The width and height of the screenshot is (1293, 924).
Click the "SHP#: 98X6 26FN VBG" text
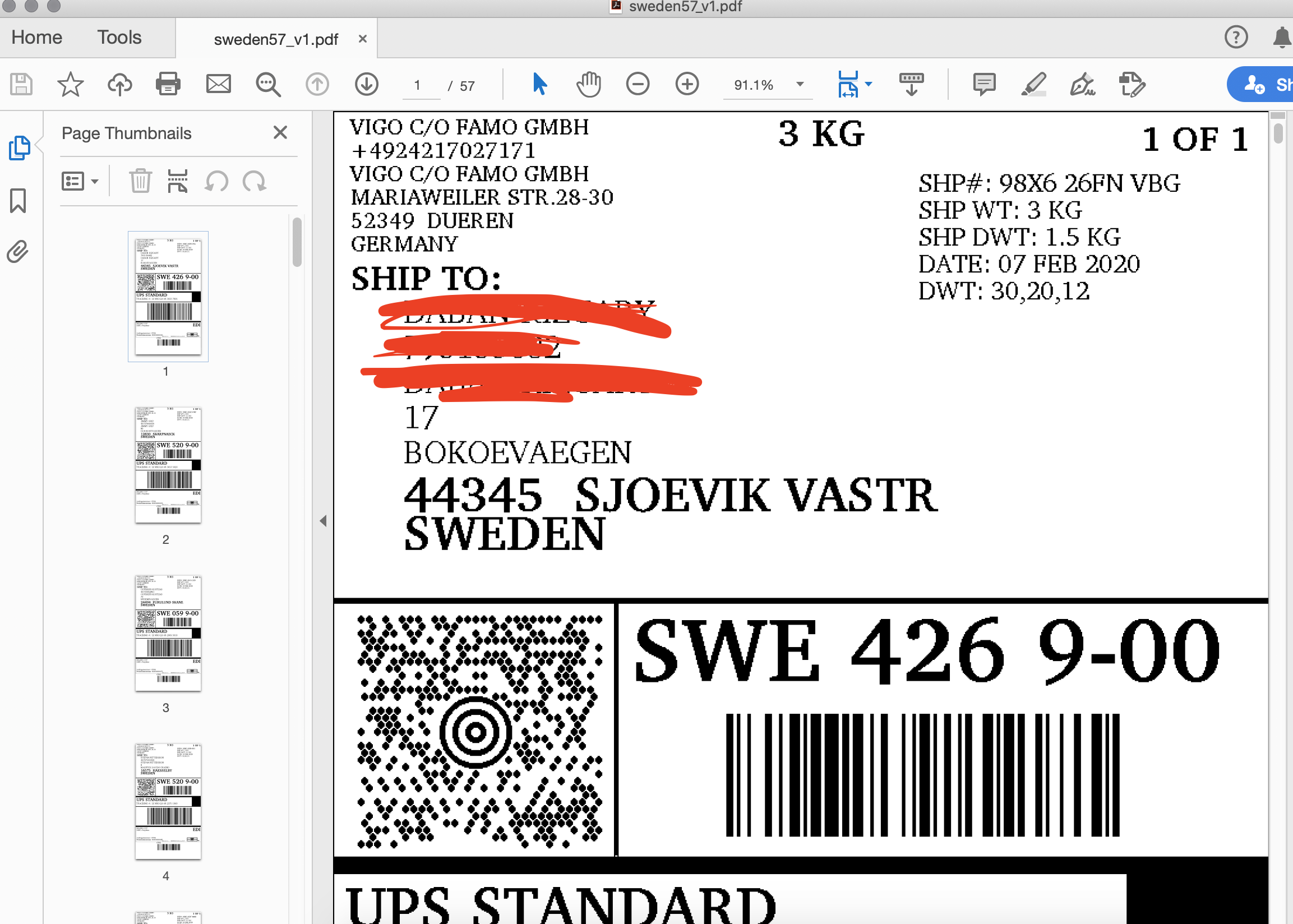coord(1049,183)
